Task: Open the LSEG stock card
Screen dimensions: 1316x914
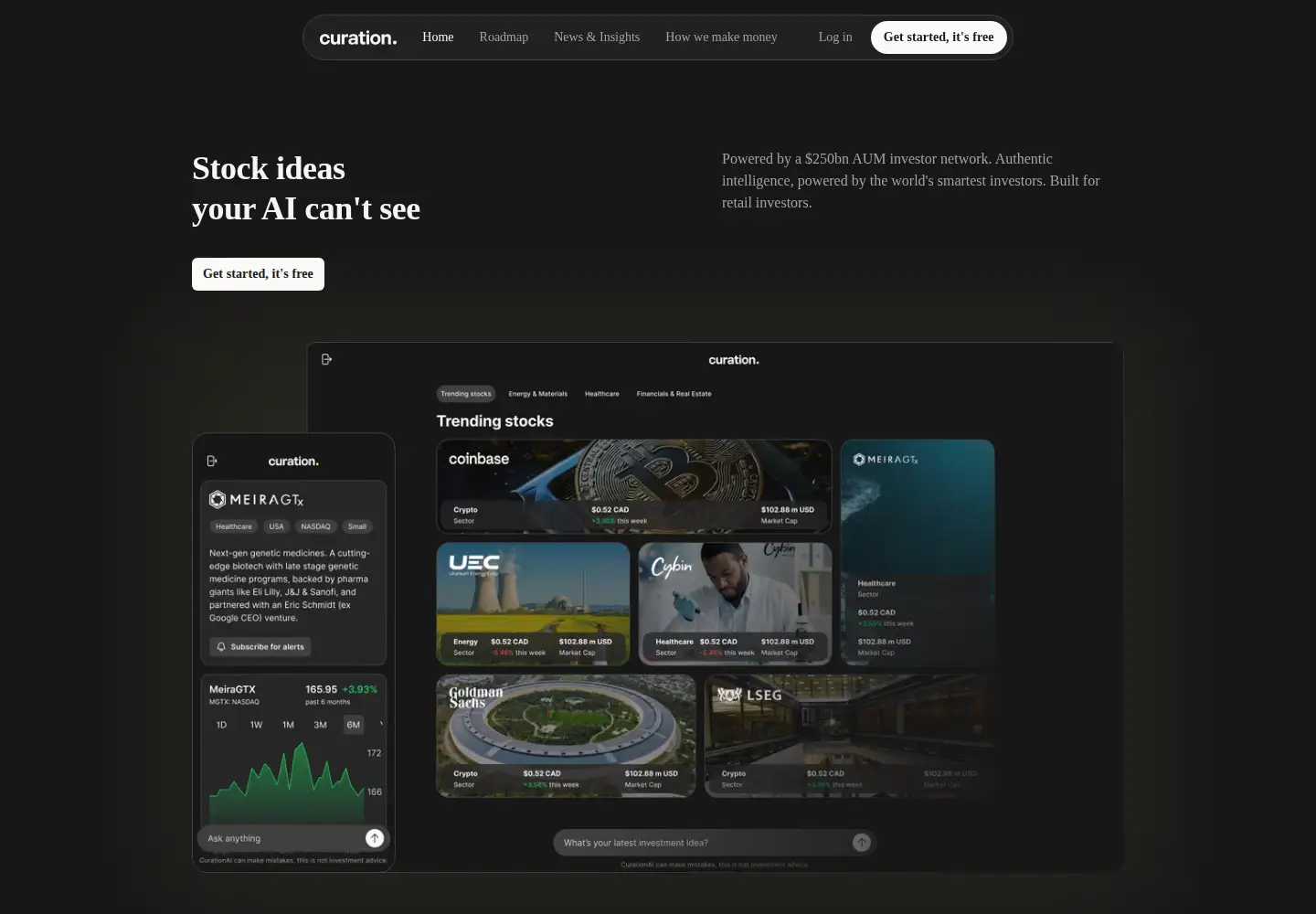Action: coord(849,736)
